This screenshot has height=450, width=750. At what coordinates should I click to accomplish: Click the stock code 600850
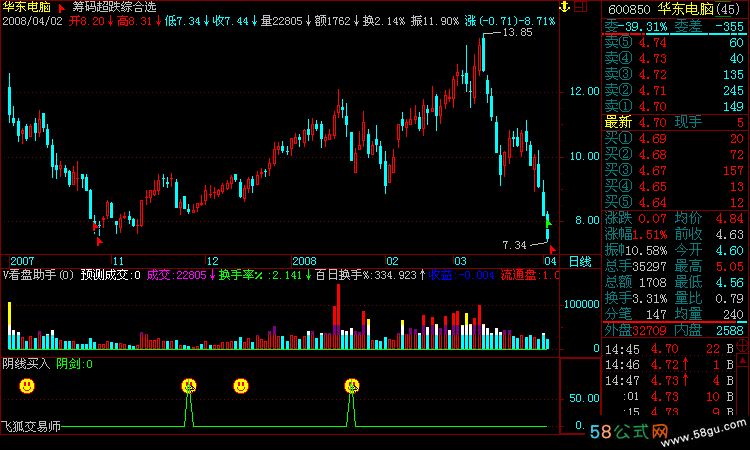click(x=629, y=10)
